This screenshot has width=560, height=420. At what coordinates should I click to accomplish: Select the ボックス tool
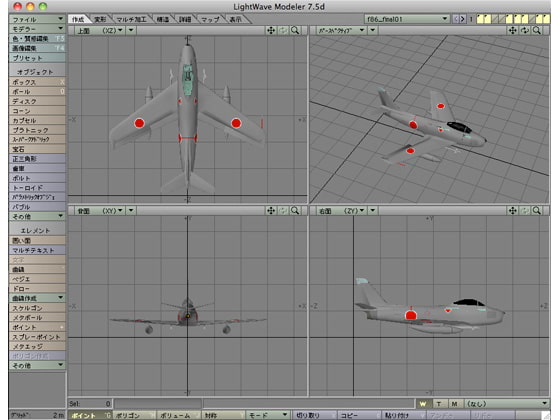[x=37, y=82]
